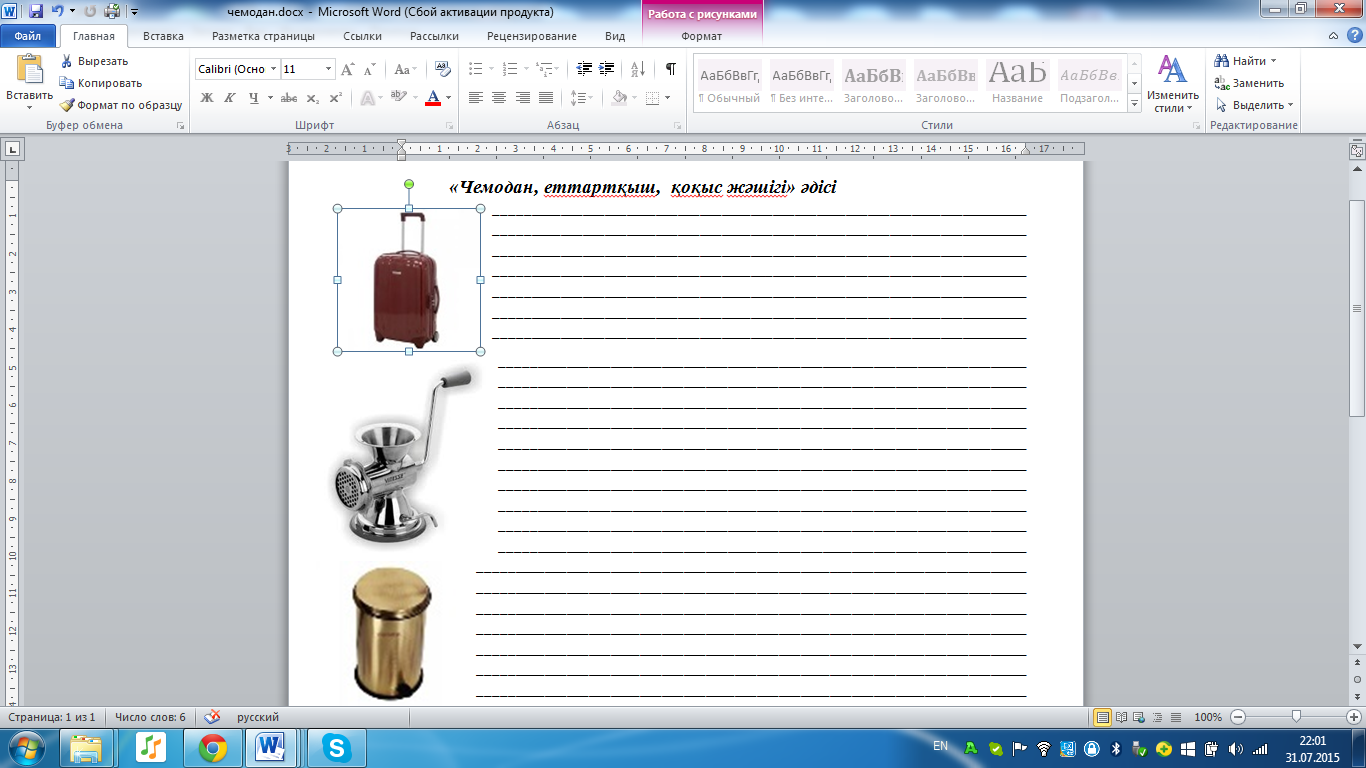Open the multilevel list button
The height and width of the screenshot is (768, 1366).
546,69
